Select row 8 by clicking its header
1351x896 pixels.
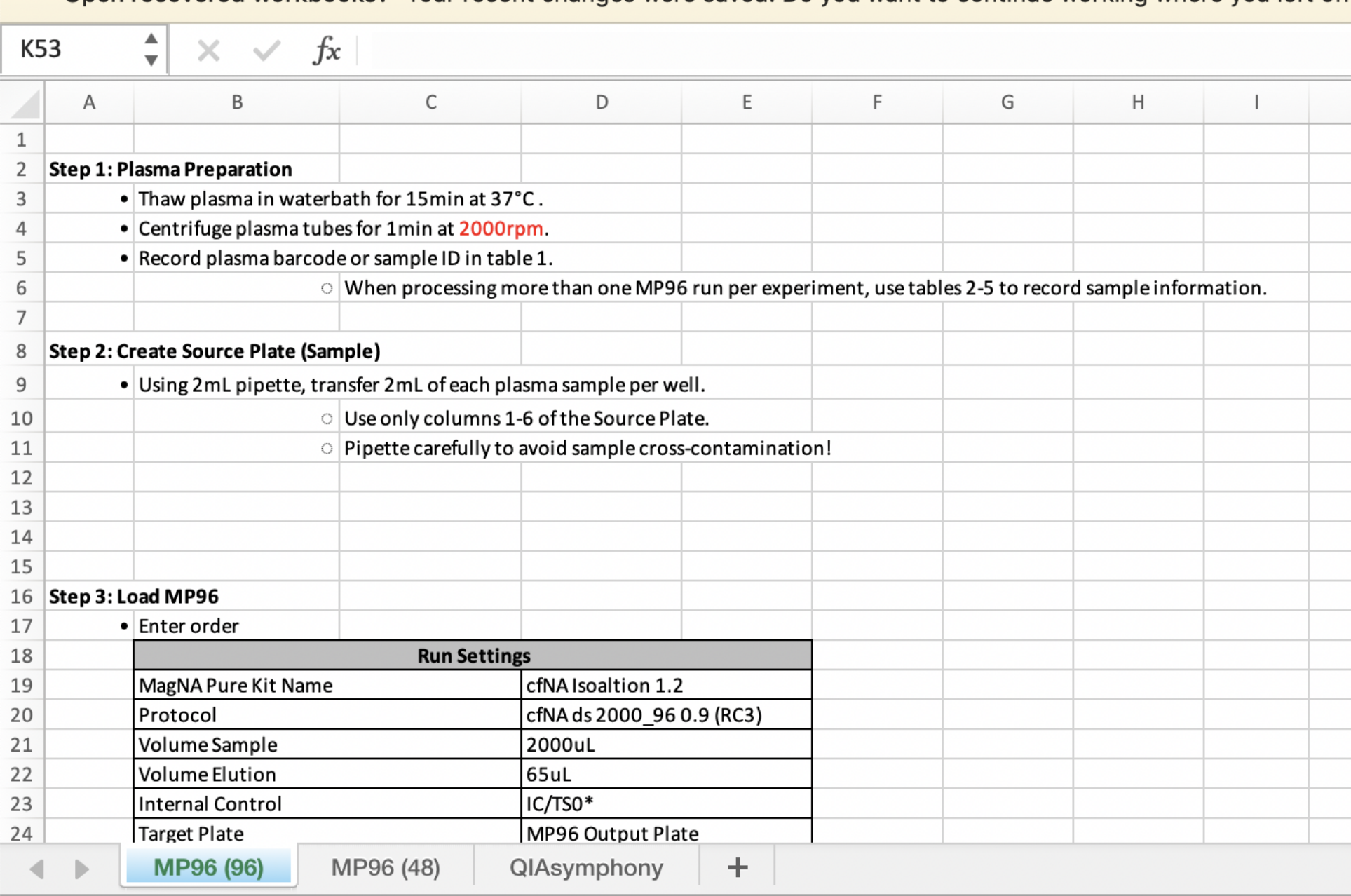pyautogui.click(x=22, y=351)
